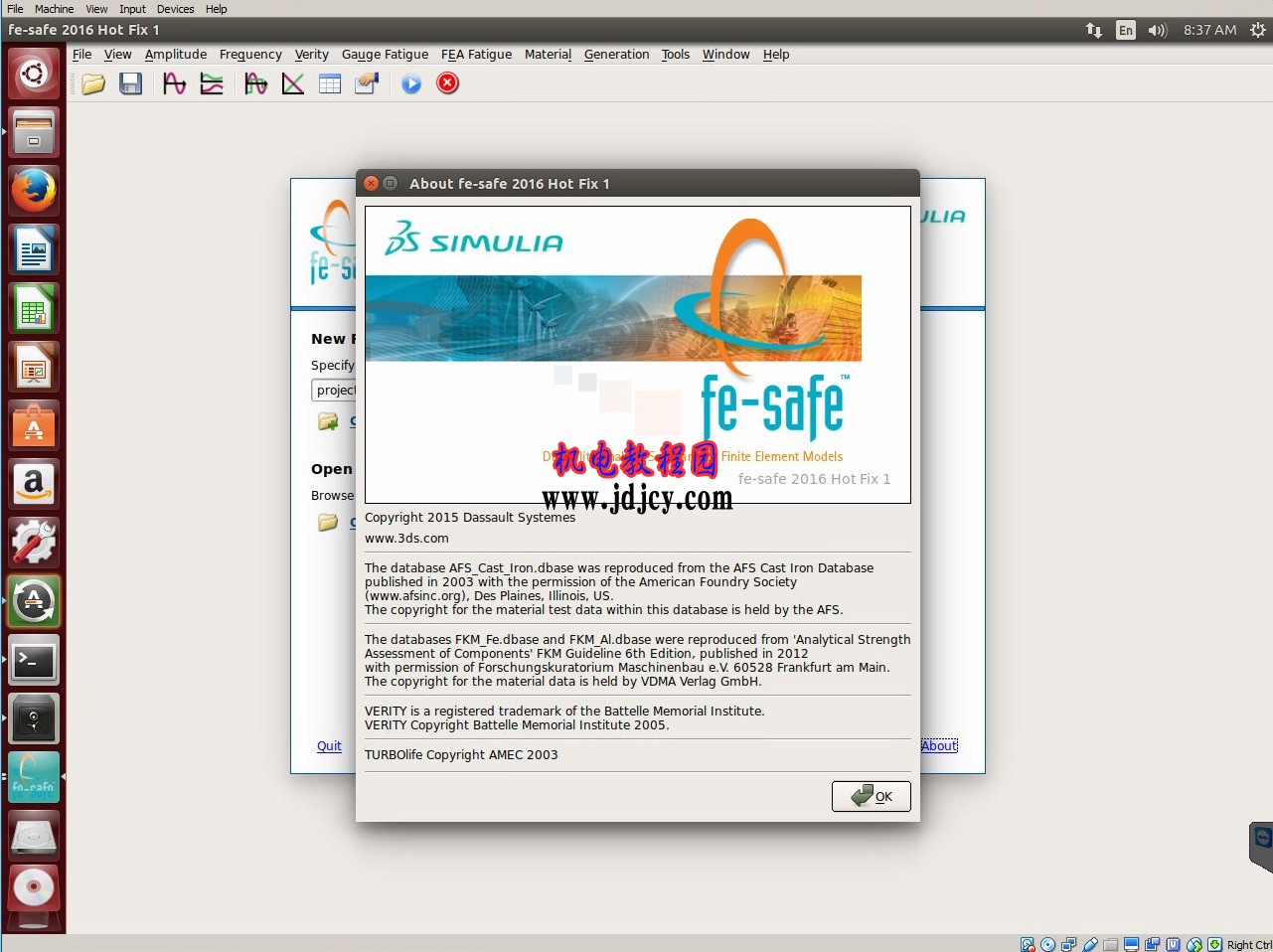1273x952 pixels.
Task: Click the project name input field
Action: pos(334,391)
